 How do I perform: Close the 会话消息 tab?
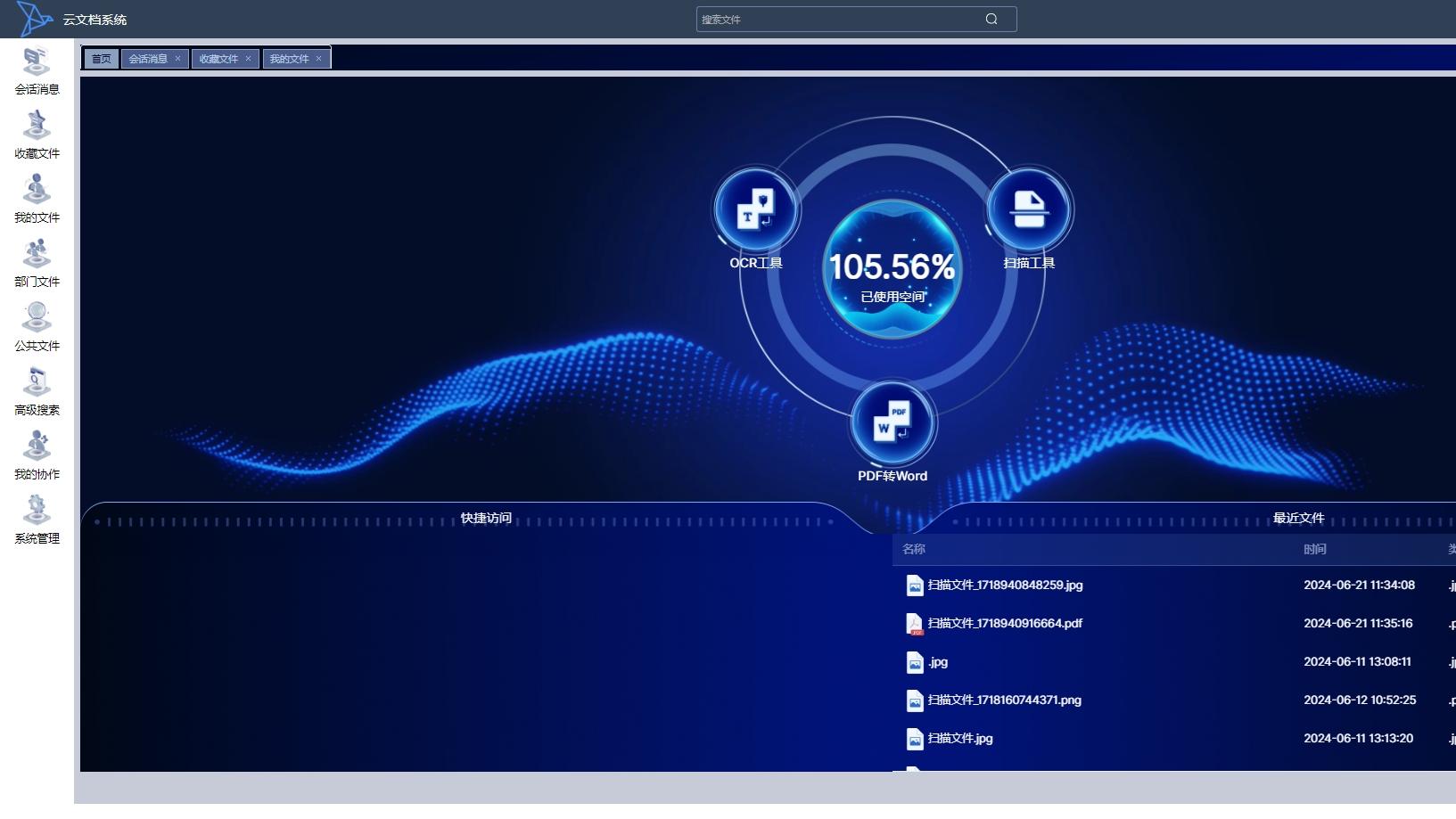[x=177, y=59]
